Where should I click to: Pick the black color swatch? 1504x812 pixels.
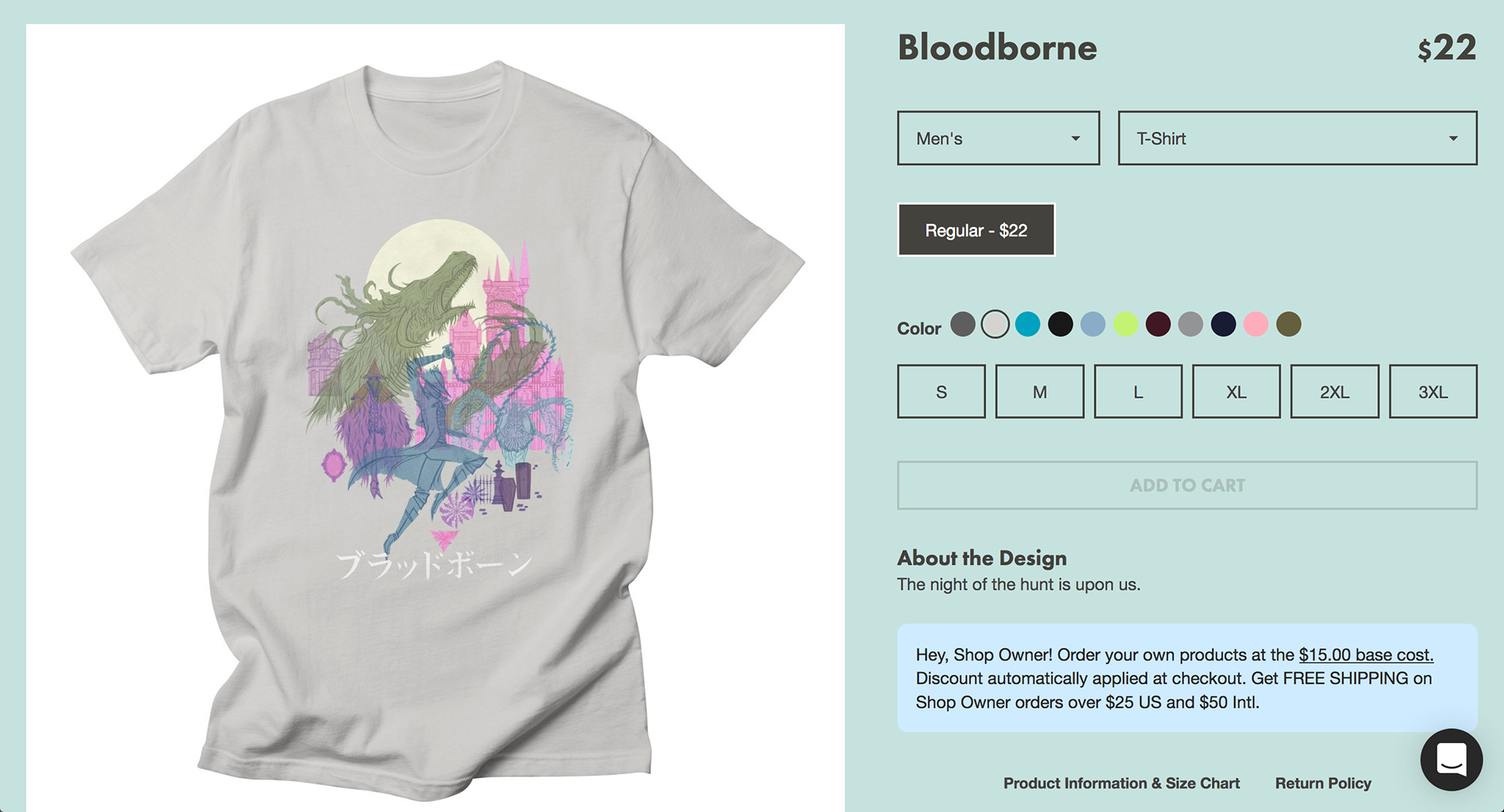pos(1061,324)
